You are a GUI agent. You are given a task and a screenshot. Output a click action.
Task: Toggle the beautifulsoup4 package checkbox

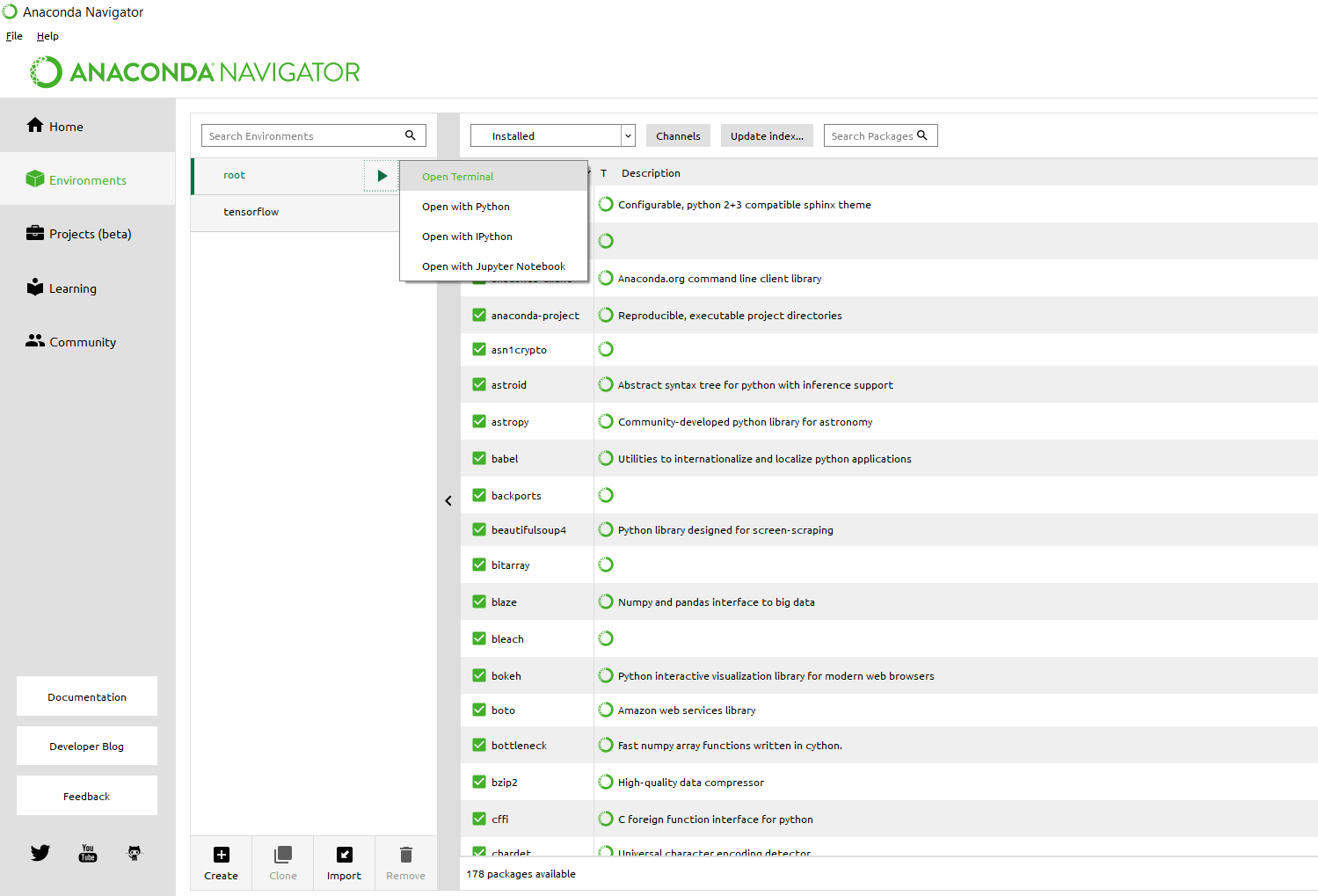479,529
